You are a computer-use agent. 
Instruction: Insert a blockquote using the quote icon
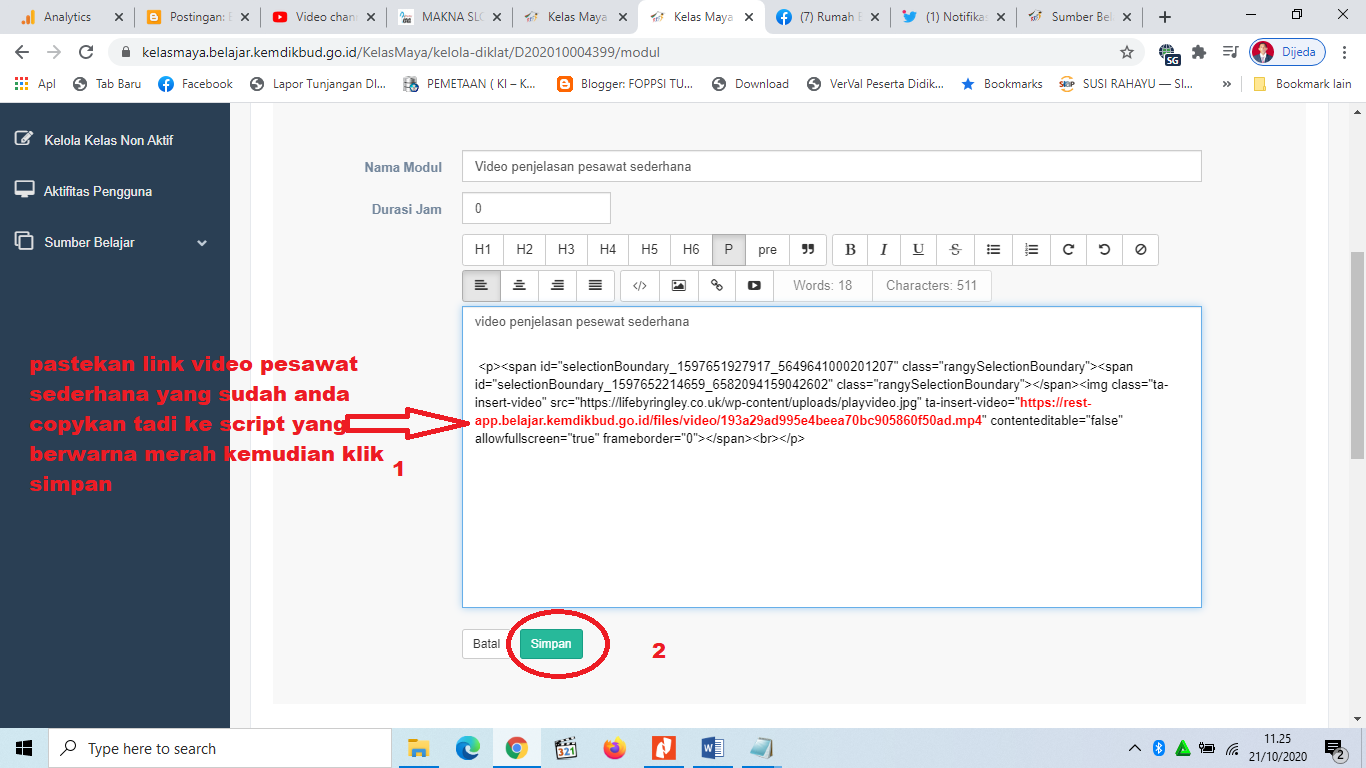pos(807,250)
